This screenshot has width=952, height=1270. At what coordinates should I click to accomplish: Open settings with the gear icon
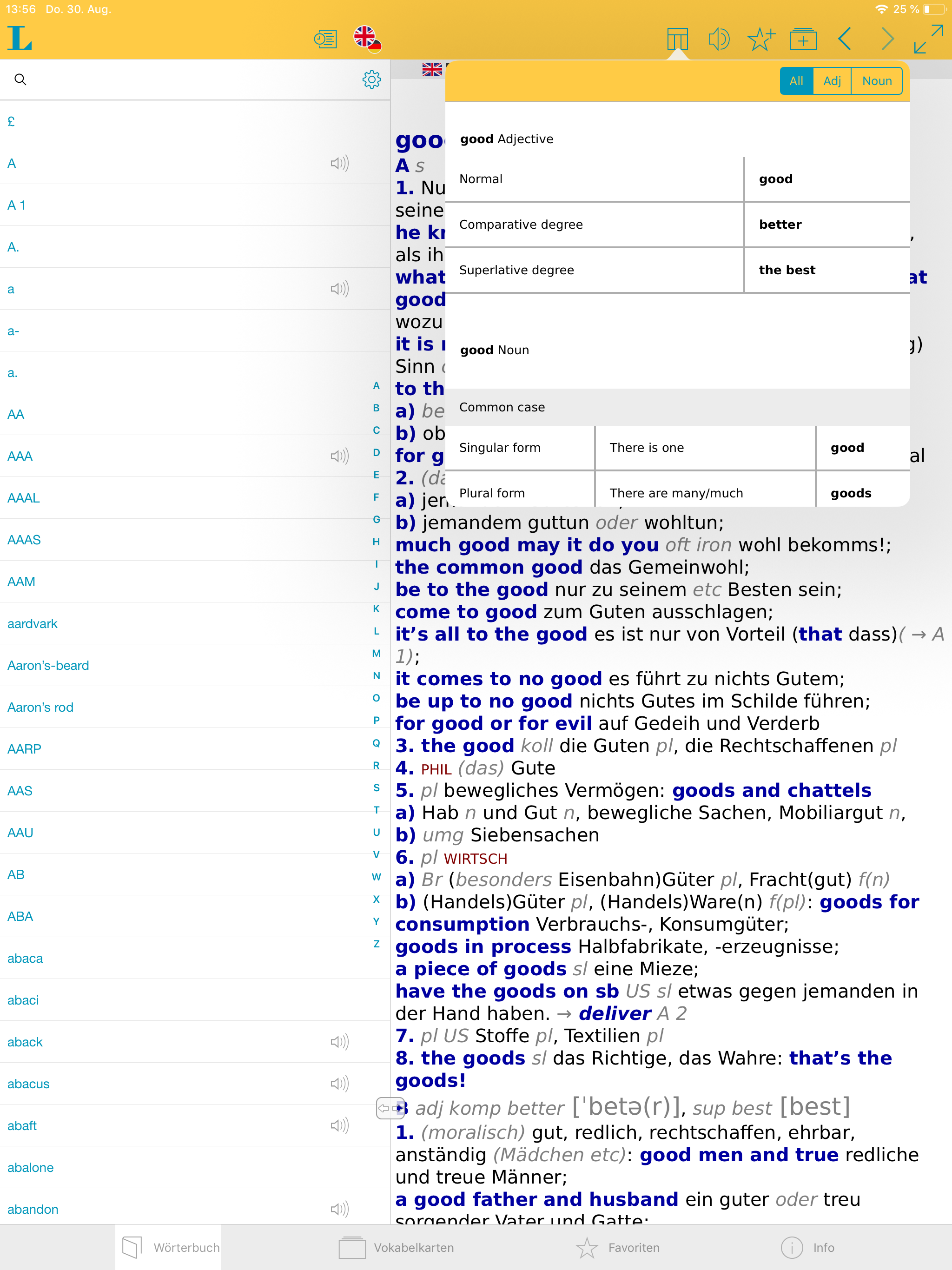click(x=372, y=80)
